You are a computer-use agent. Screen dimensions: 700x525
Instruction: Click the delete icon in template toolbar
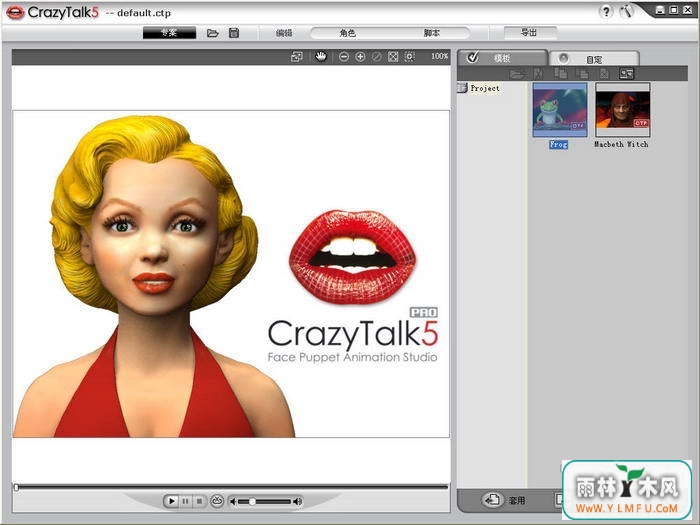(x=604, y=74)
